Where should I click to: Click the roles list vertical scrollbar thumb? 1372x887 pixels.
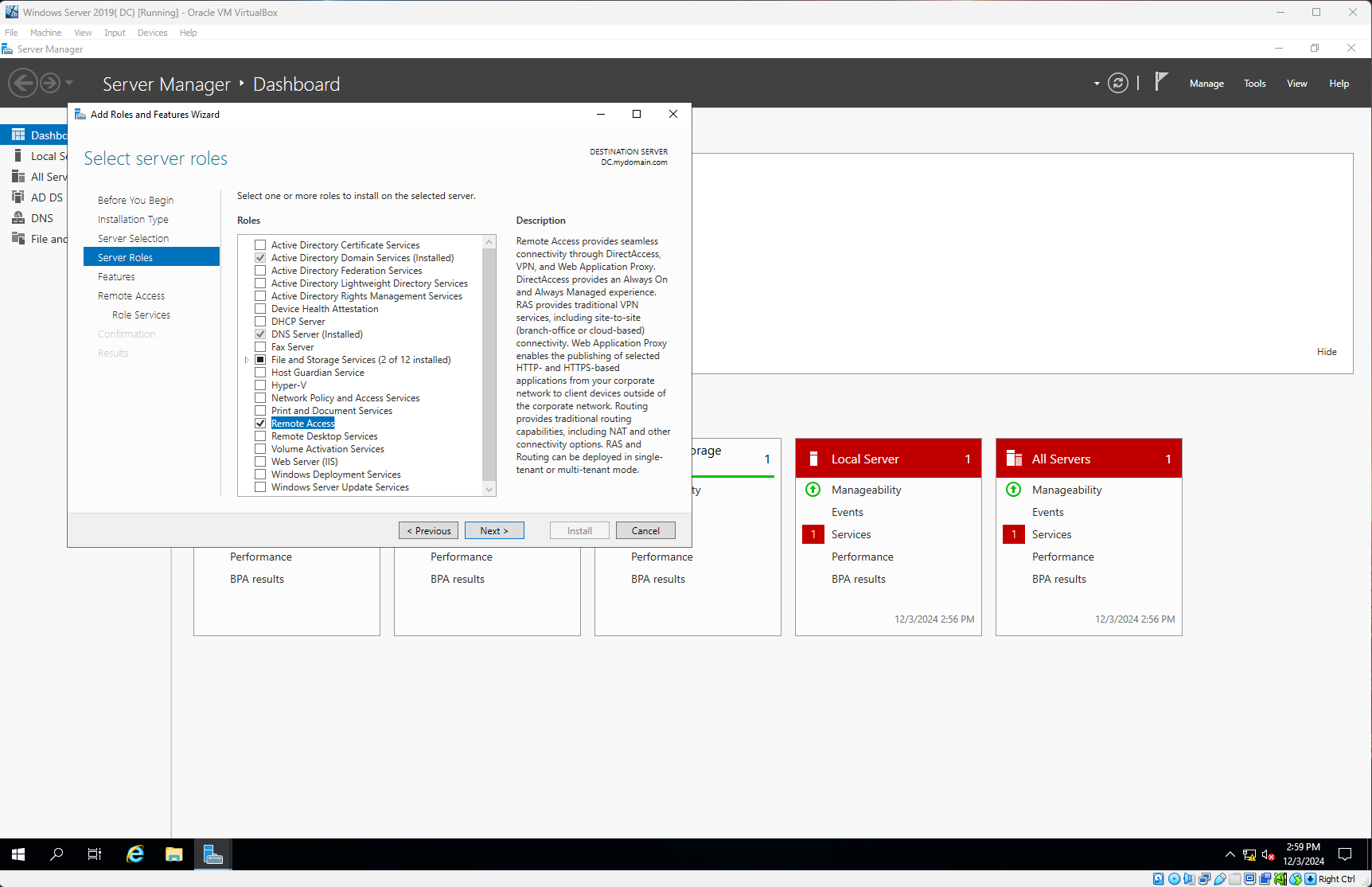489,364
